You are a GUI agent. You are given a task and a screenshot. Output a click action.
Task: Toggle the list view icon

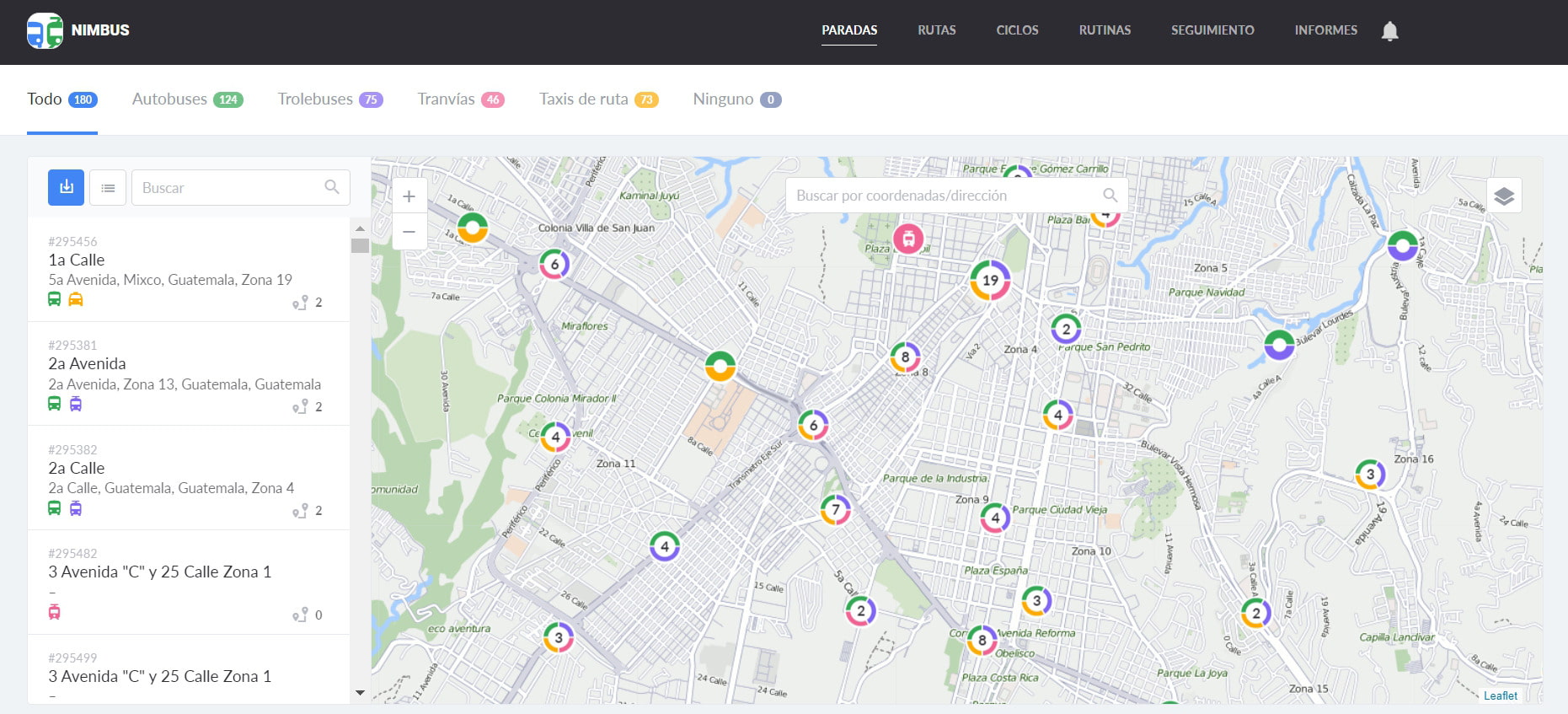tap(108, 187)
